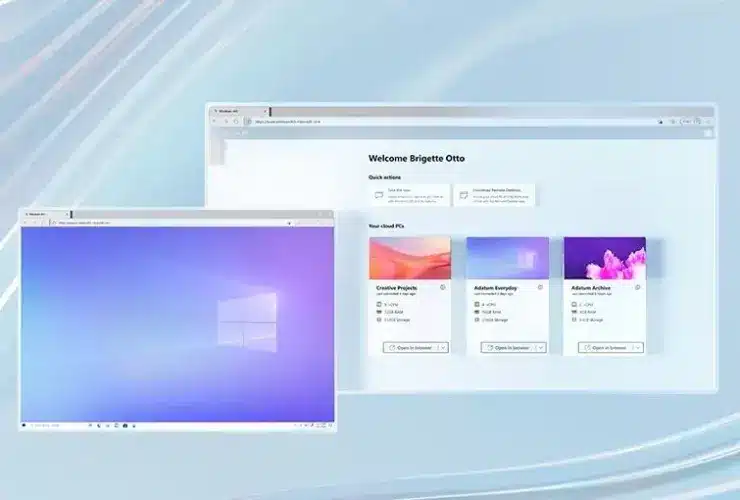Image resolution: width=740 pixels, height=500 pixels.
Task: Click the favorites star in back window address bar
Action: click(660, 122)
